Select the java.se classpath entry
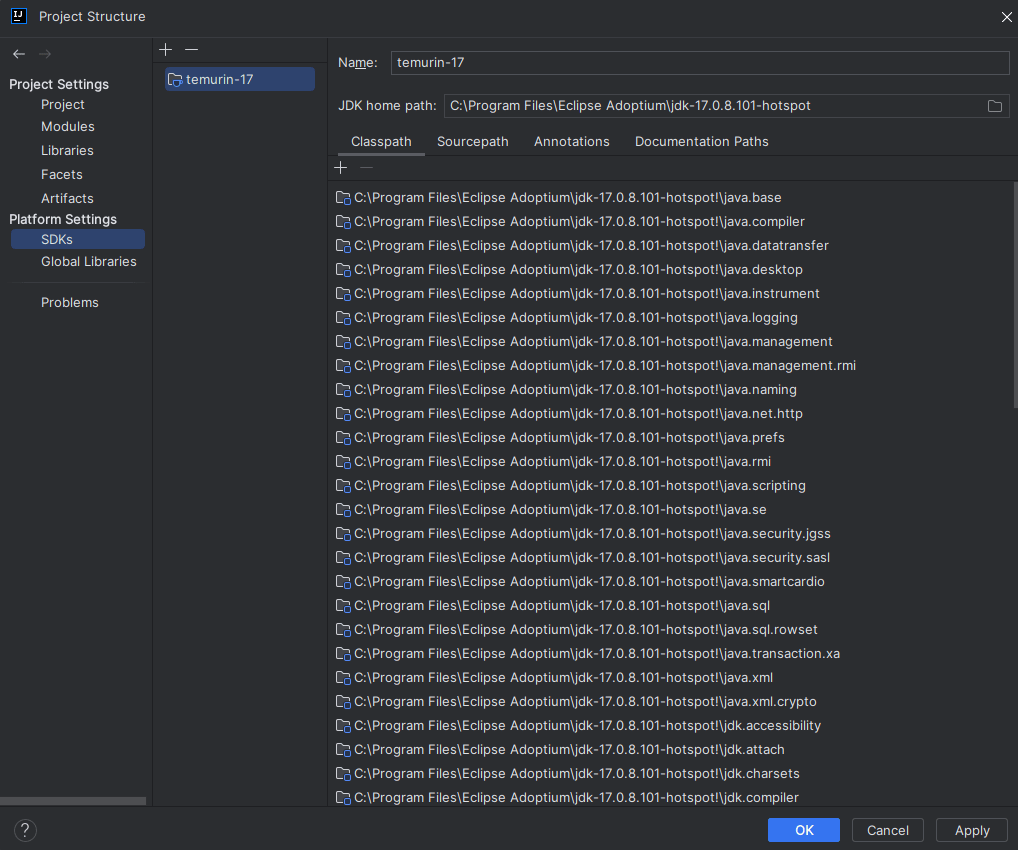1018x850 pixels. [x=551, y=510]
